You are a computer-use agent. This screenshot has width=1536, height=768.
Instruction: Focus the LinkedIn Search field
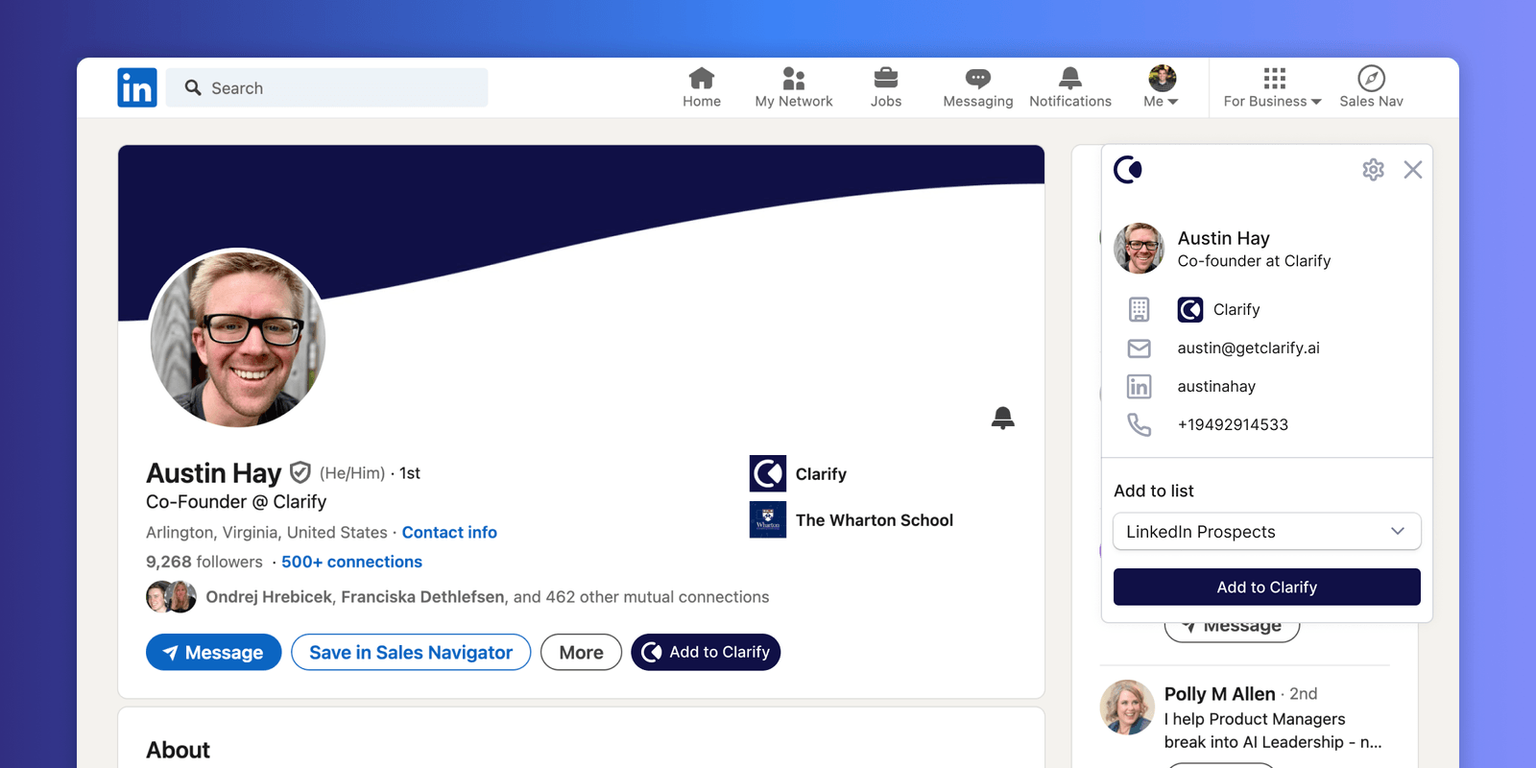click(327, 88)
